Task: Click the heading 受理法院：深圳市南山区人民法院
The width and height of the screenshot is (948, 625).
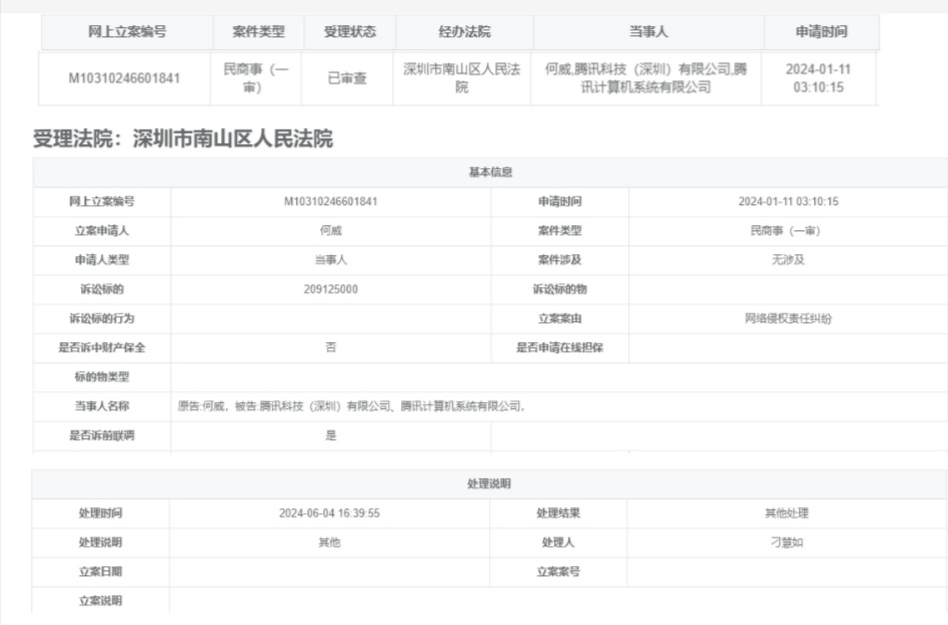Action: (x=183, y=139)
